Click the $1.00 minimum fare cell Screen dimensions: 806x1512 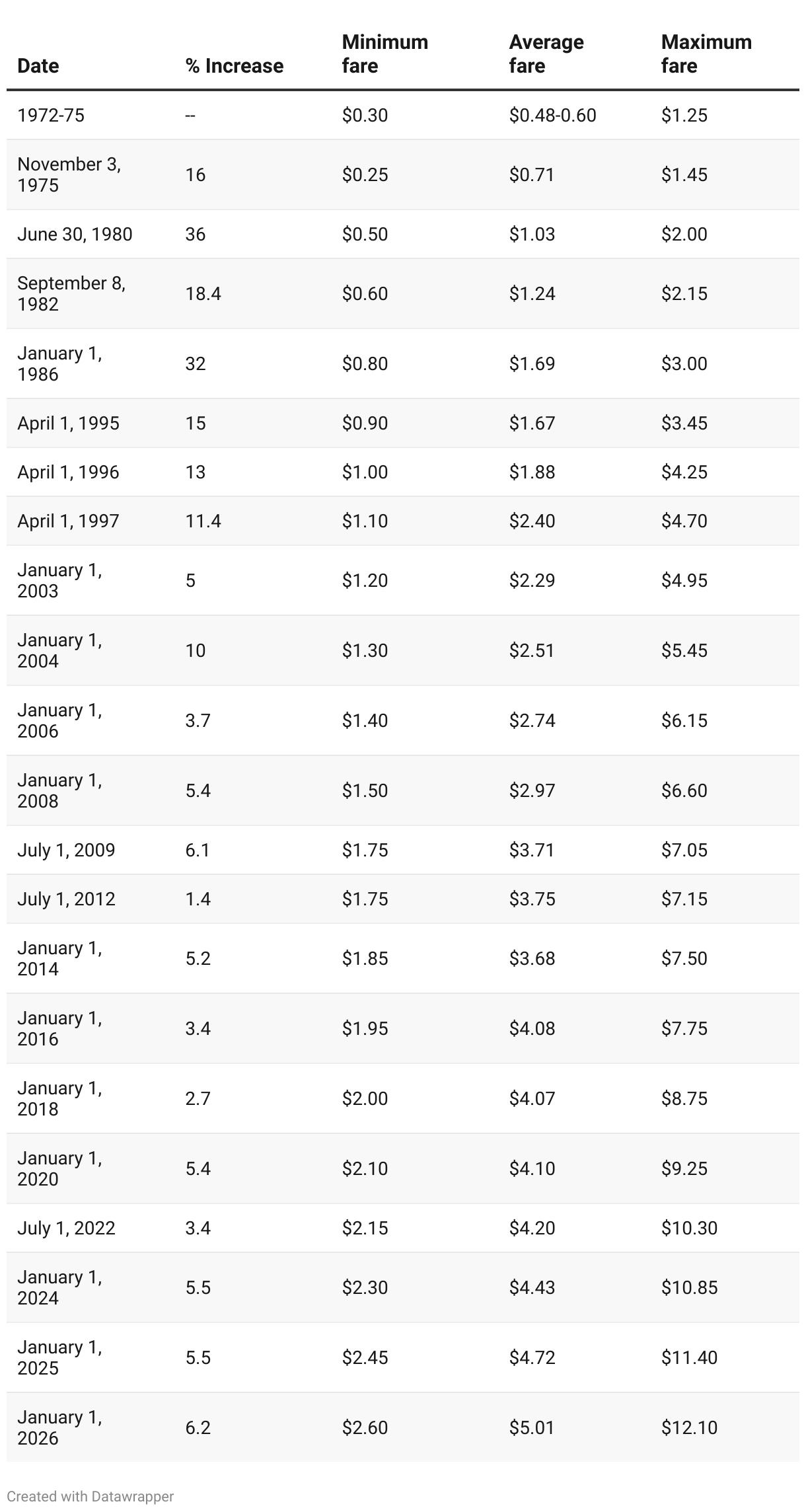(x=365, y=472)
